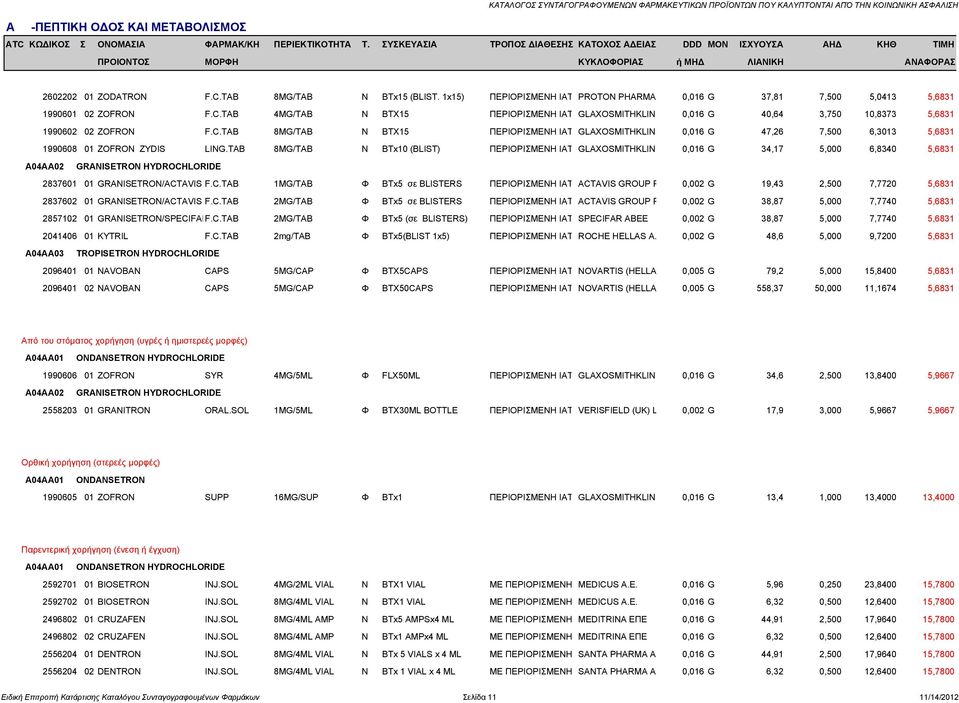Click the KYTRIL product name
959x703 pixels.
click(x=113, y=236)
